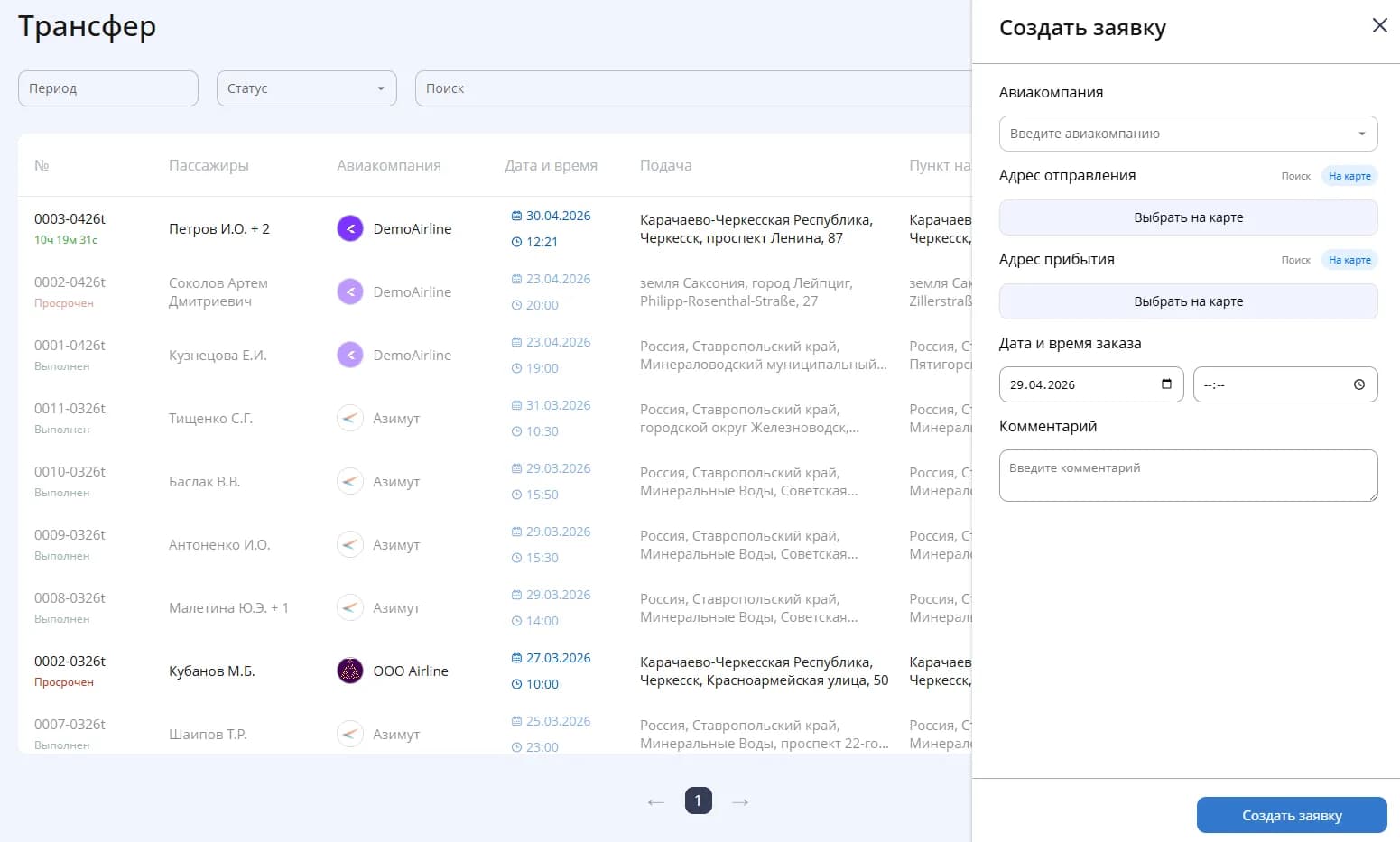Switch arrival address to Поиск mode
Viewport: 1400px width, 842px height.
pos(1295,260)
